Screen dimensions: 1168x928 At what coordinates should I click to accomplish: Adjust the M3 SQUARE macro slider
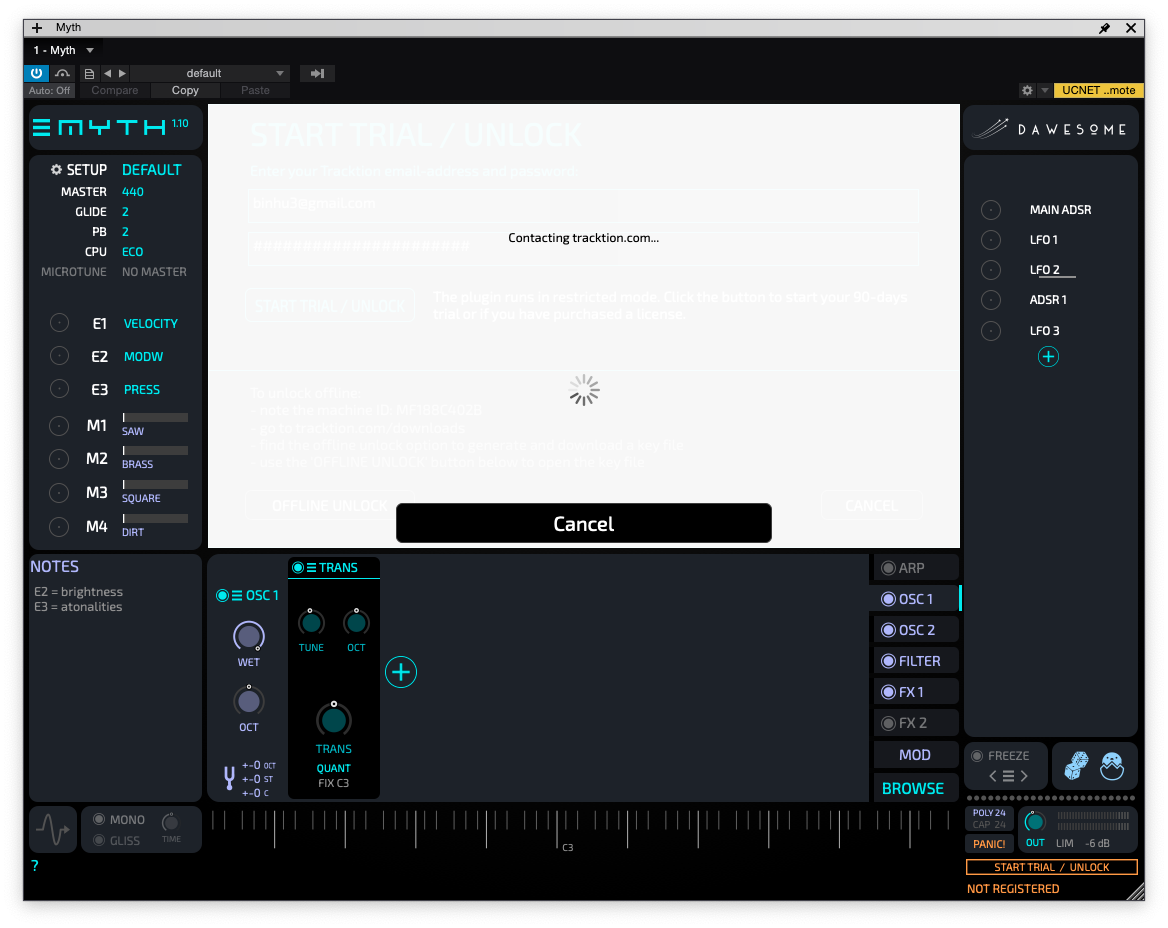coord(155,485)
